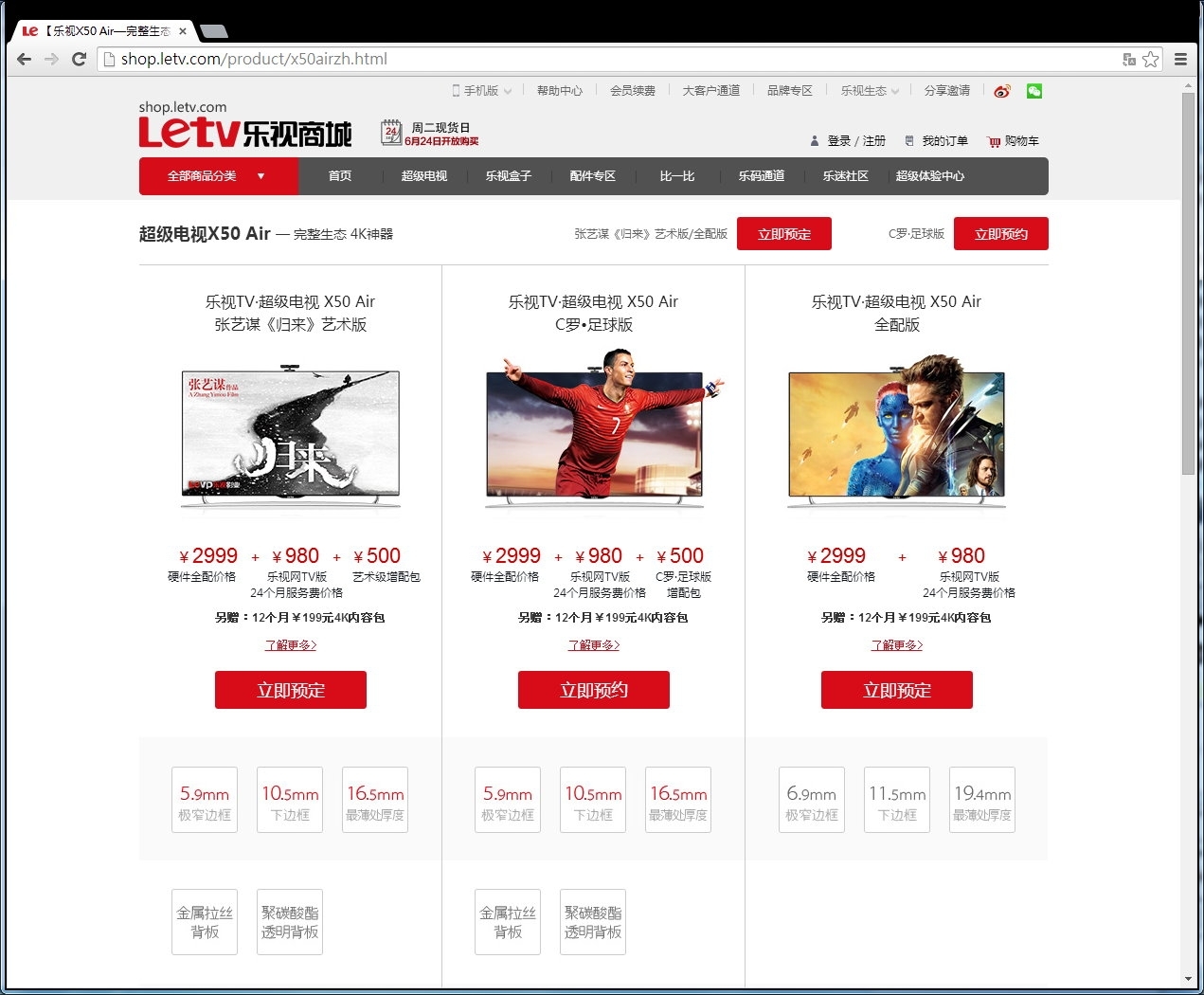Click 5.9mm 极窄边框 box in art edition column
1204x995 pixels.
(x=205, y=800)
